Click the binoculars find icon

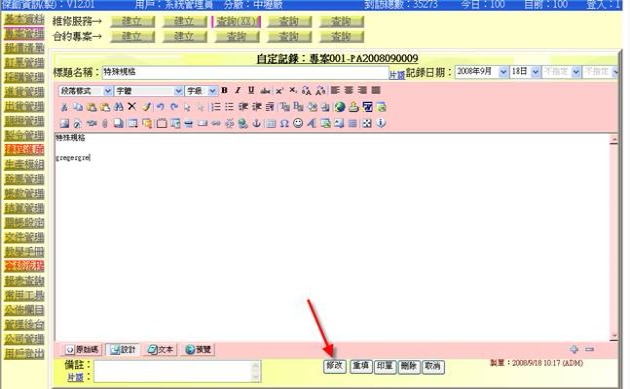tap(119, 107)
